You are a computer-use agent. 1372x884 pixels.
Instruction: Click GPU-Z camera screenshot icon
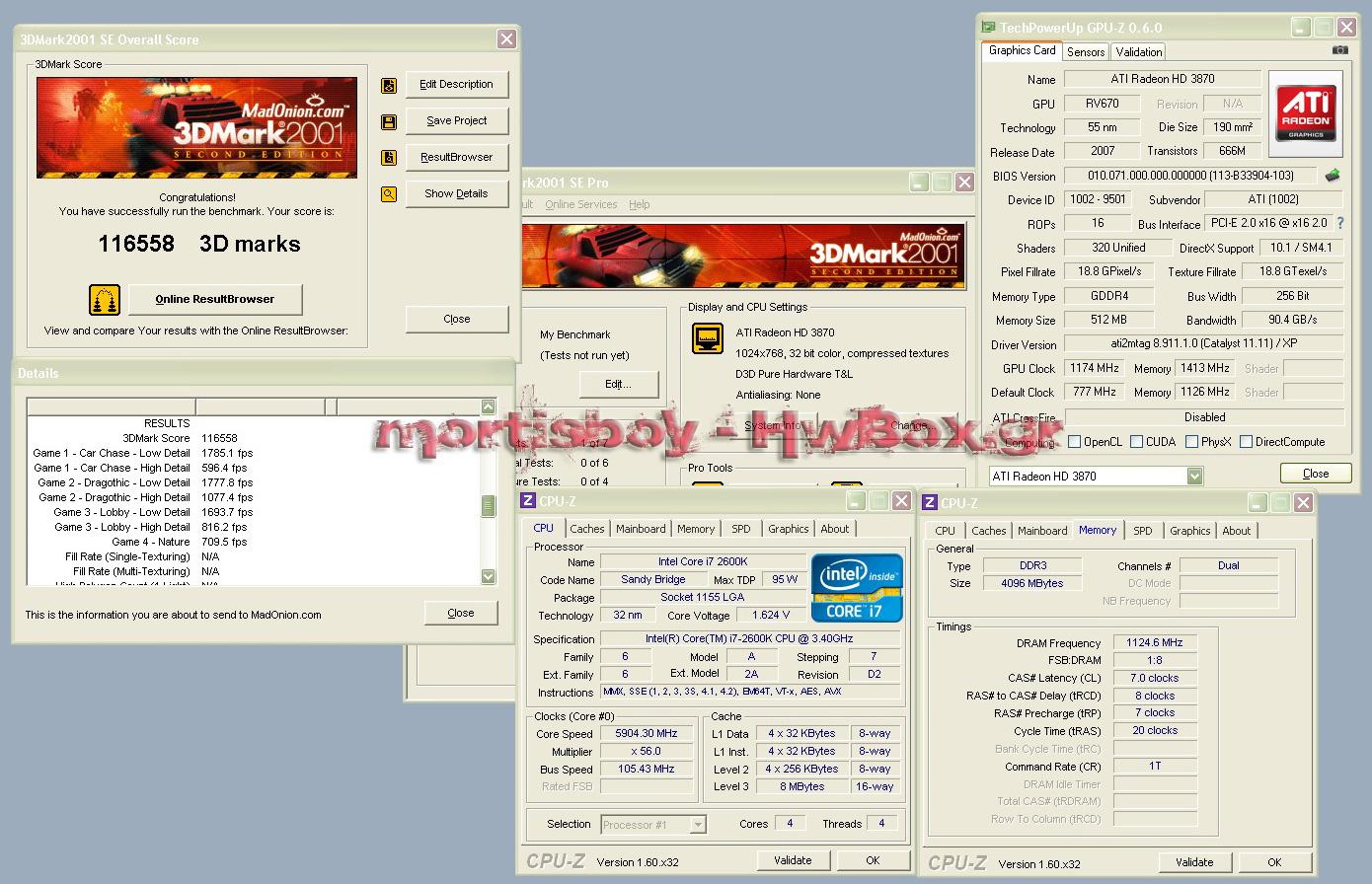[1339, 49]
